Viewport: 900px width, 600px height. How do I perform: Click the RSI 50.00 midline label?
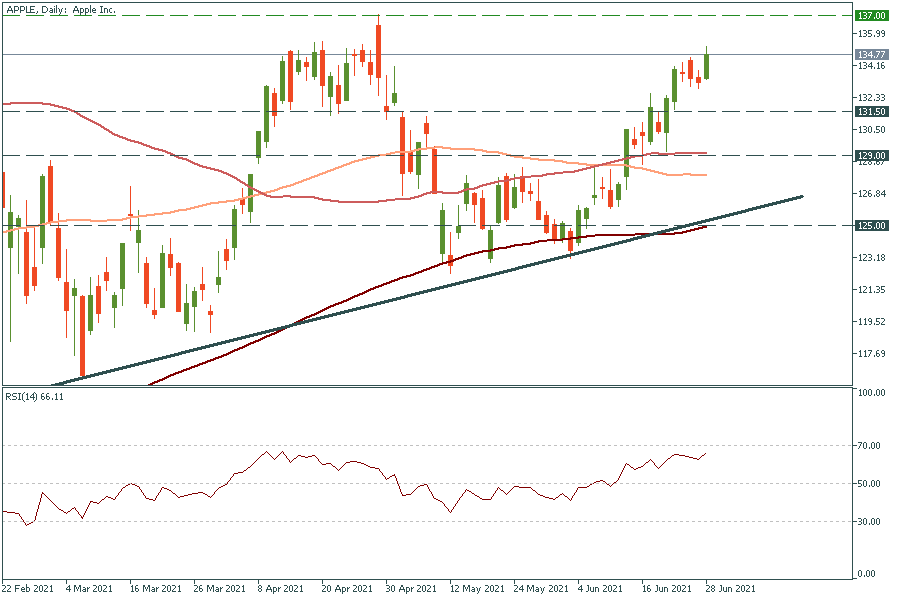(870, 483)
